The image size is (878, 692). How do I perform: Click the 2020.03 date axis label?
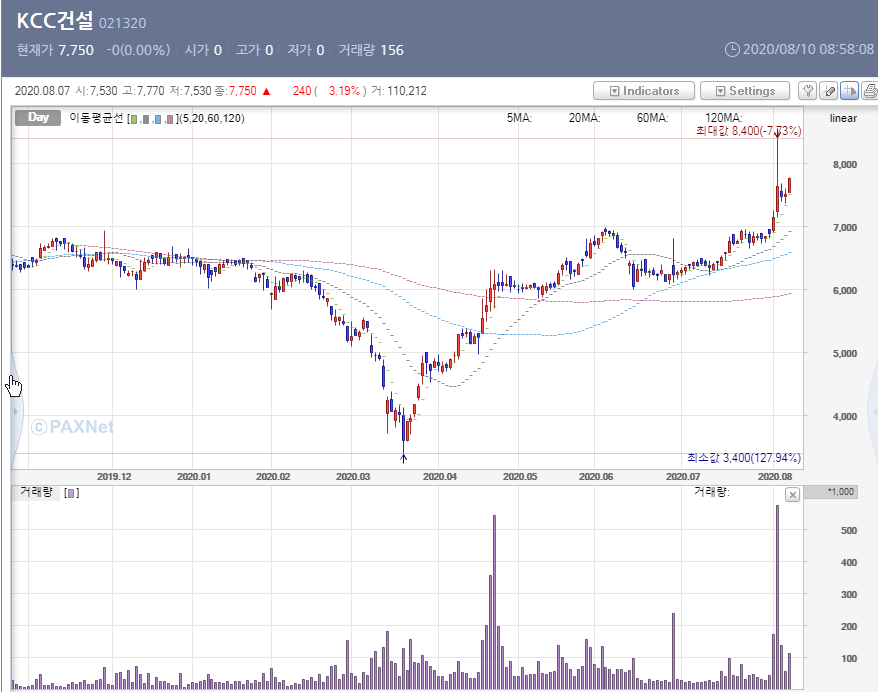point(353,476)
